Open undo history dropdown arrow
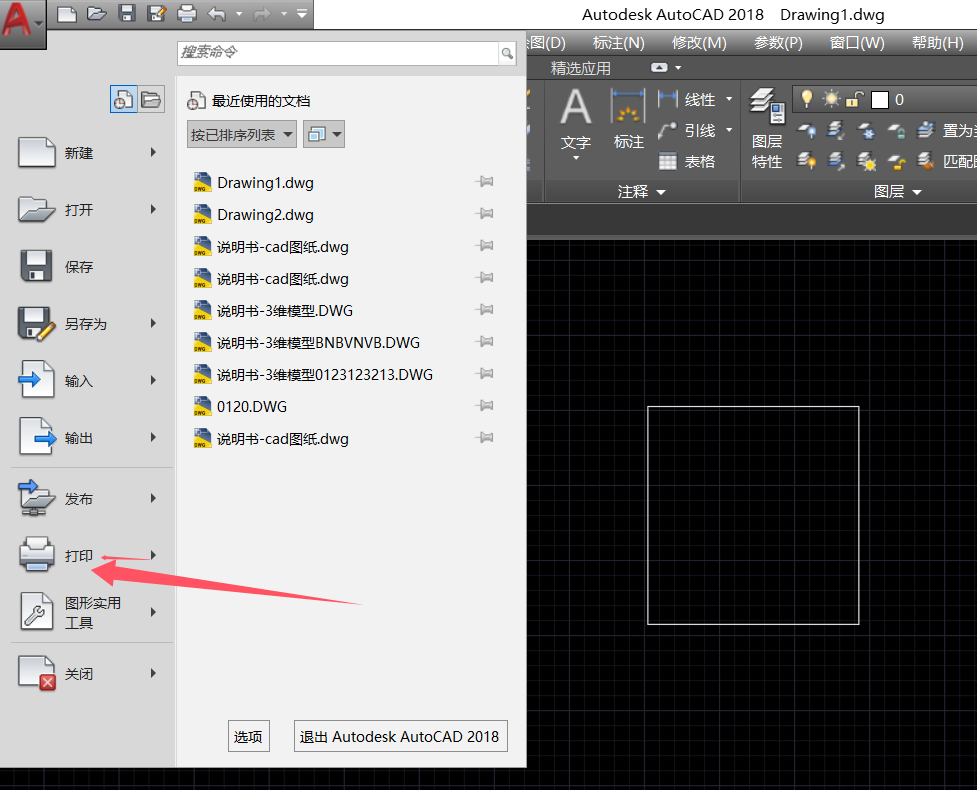 pyautogui.click(x=239, y=14)
